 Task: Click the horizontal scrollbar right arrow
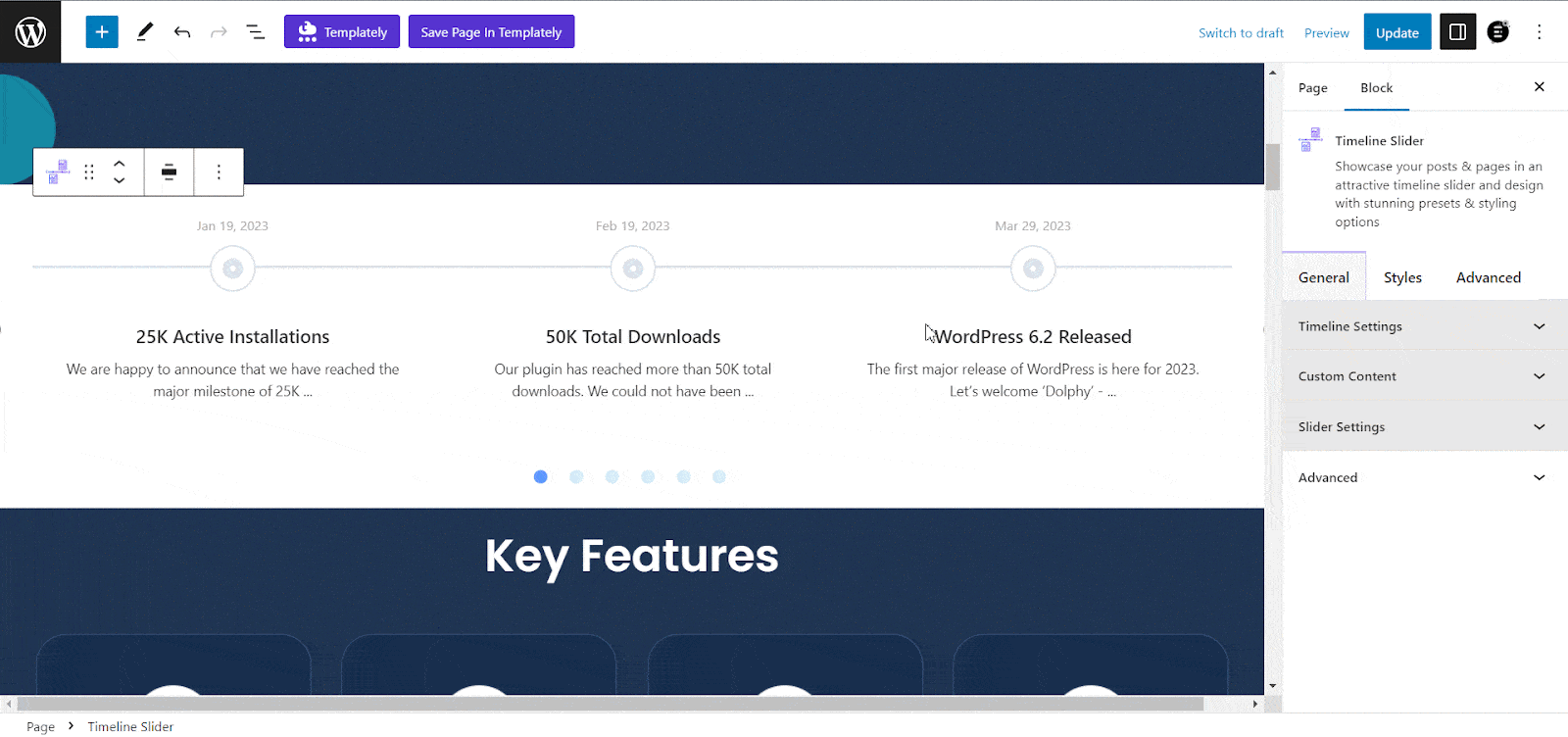click(1255, 704)
